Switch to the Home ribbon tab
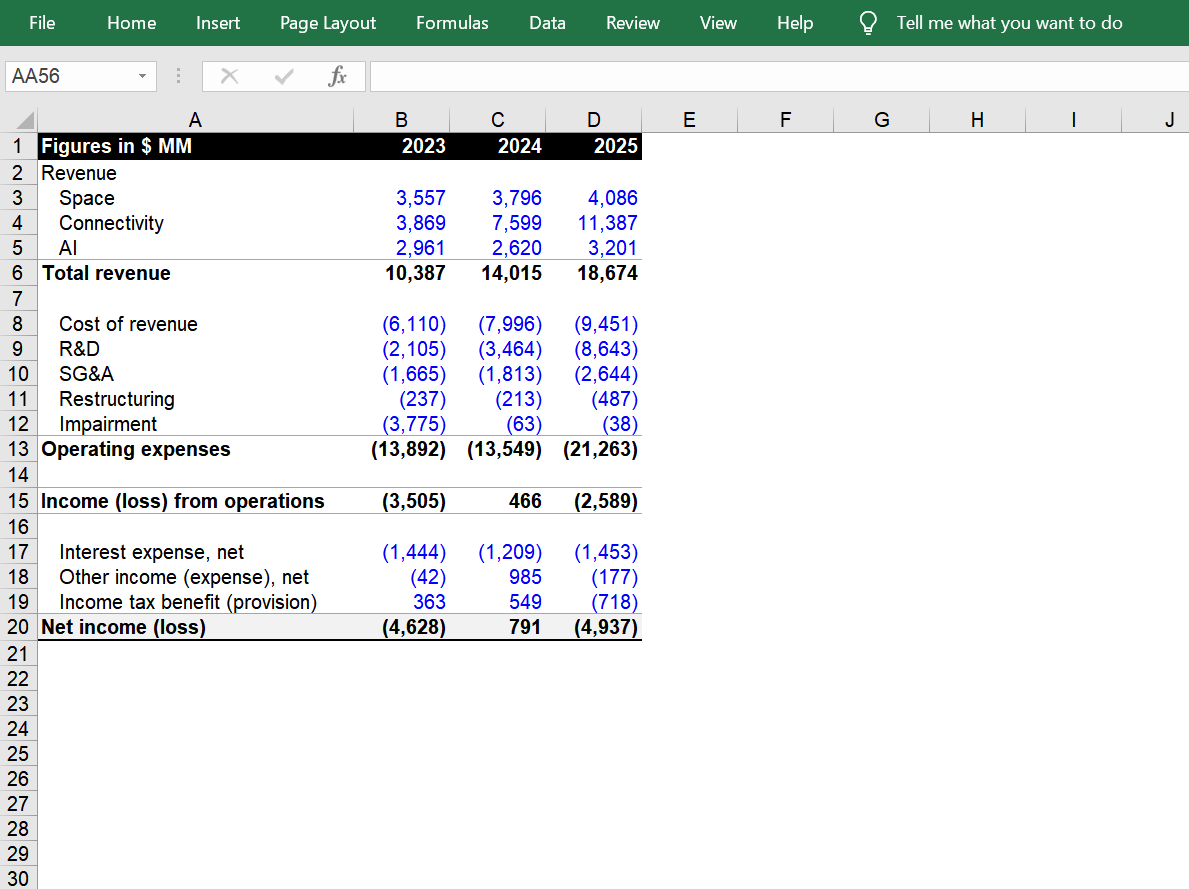Screen dimensions: 1189x889 (131, 23)
